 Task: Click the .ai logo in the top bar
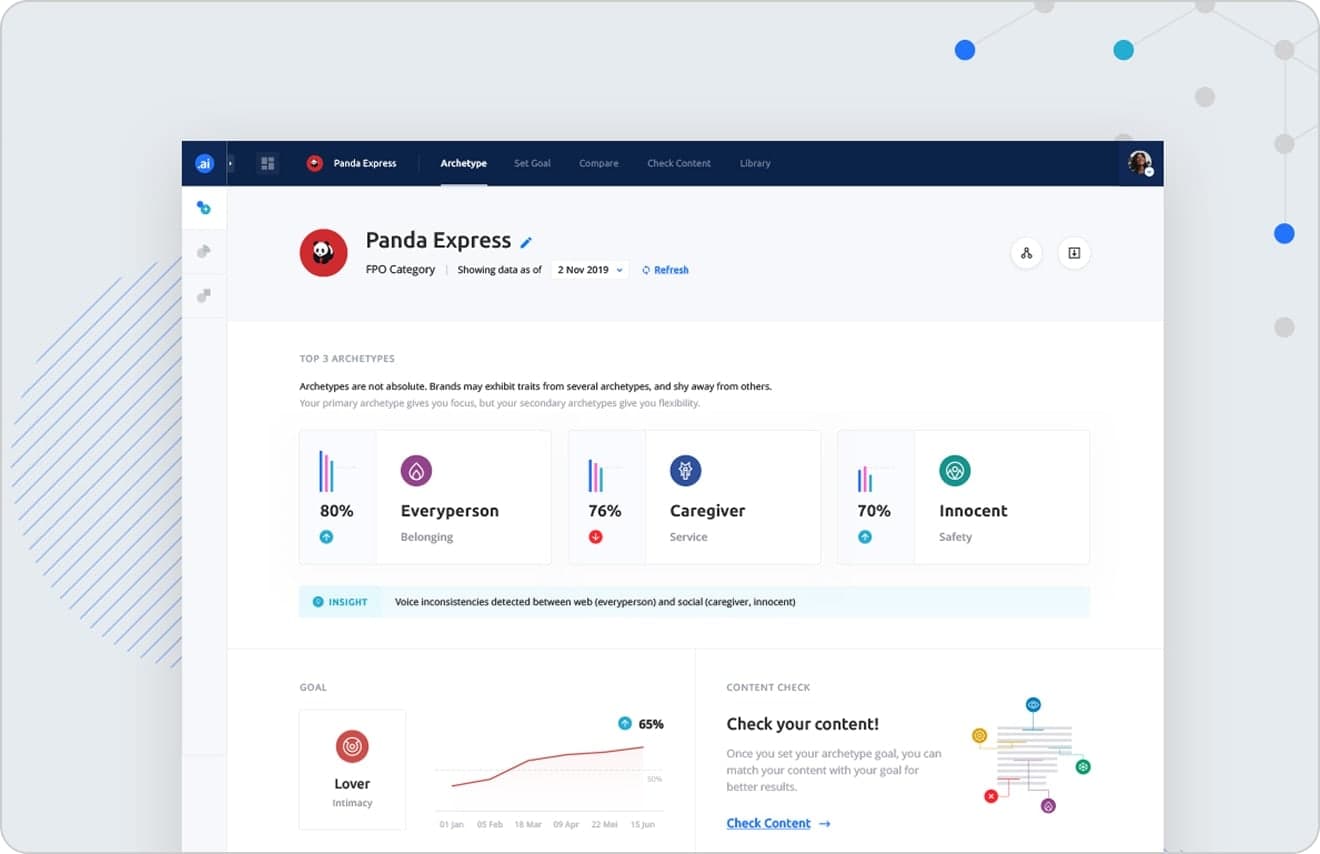(204, 163)
